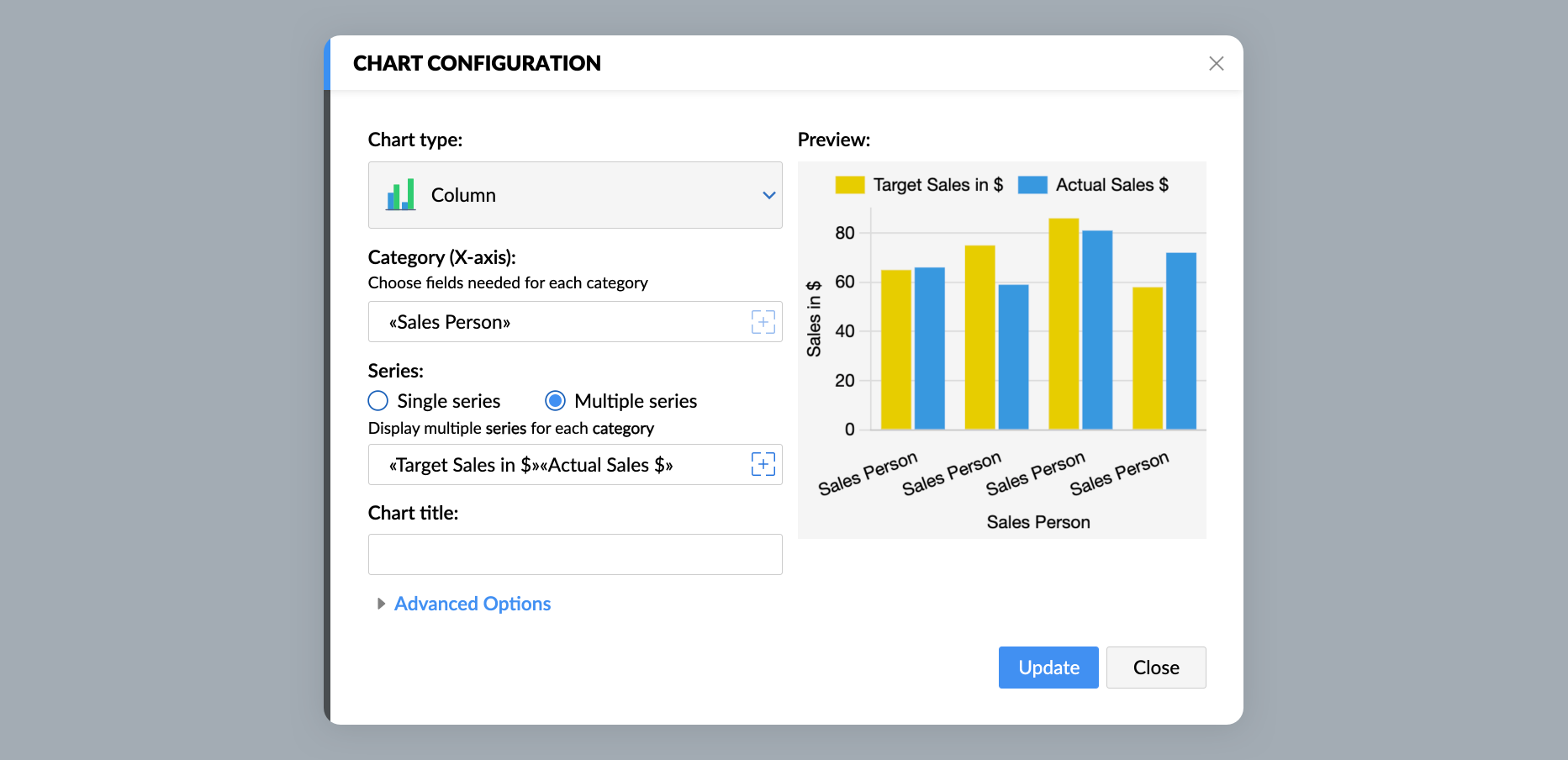Select the Single series radio button
1568x760 pixels.
pyautogui.click(x=378, y=401)
